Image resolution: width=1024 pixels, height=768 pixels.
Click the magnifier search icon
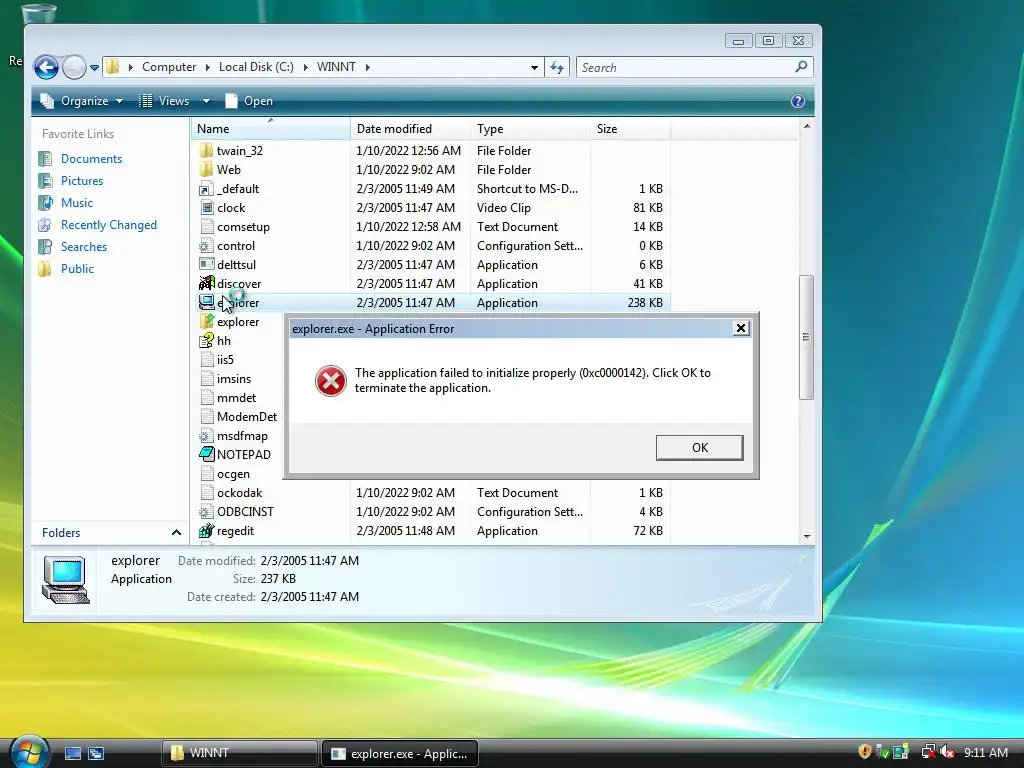coord(801,67)
